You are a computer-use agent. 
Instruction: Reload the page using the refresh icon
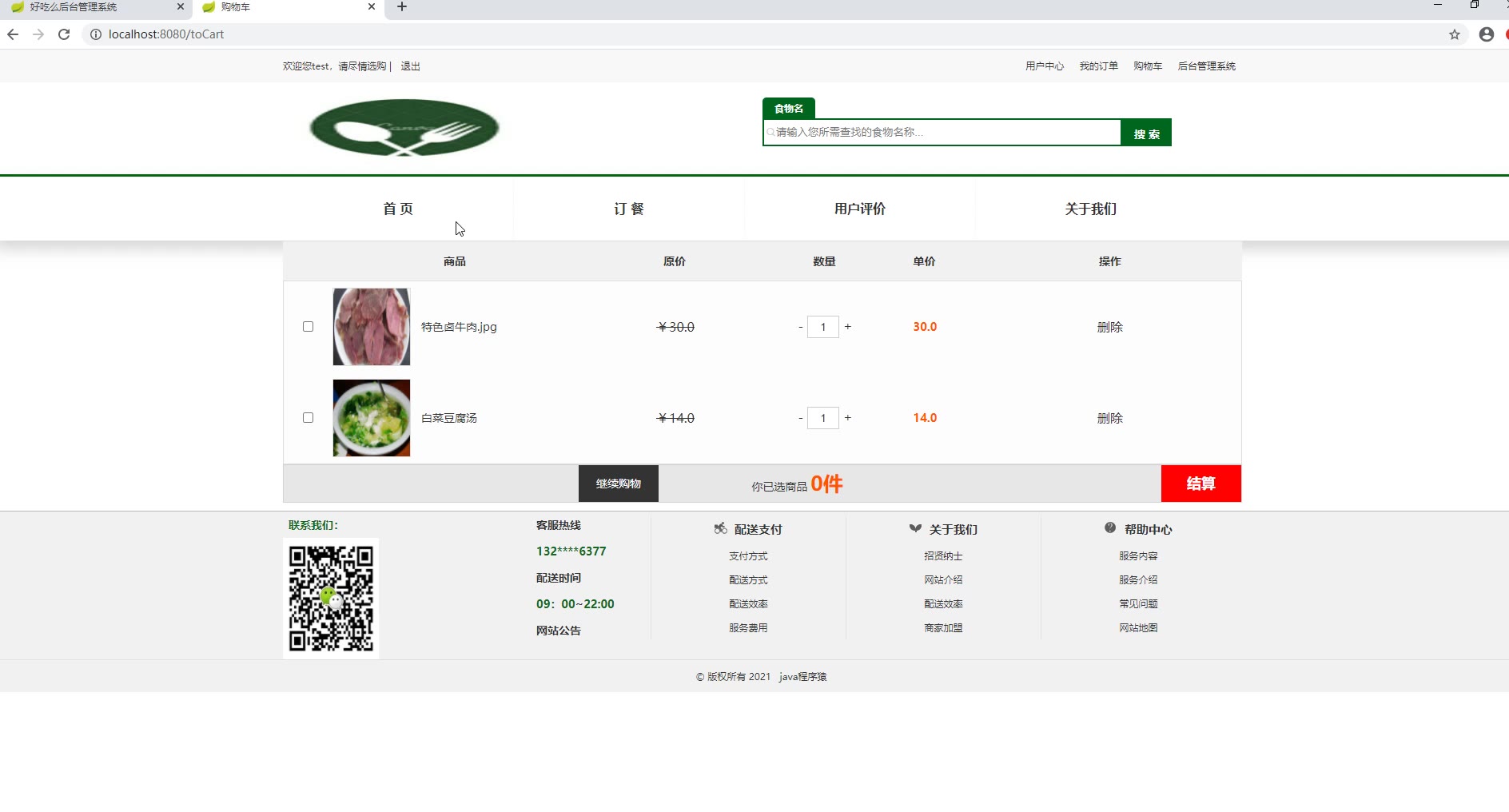pyautogui.click(x=64, y=34)
